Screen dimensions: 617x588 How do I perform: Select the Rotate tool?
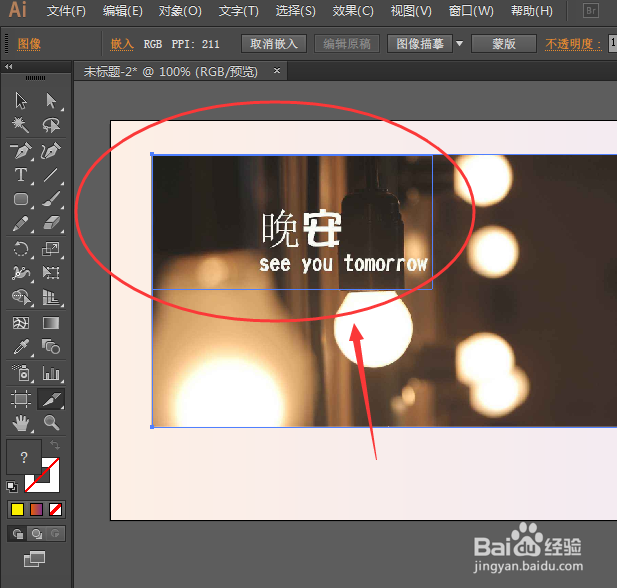(x=21, y=249)
